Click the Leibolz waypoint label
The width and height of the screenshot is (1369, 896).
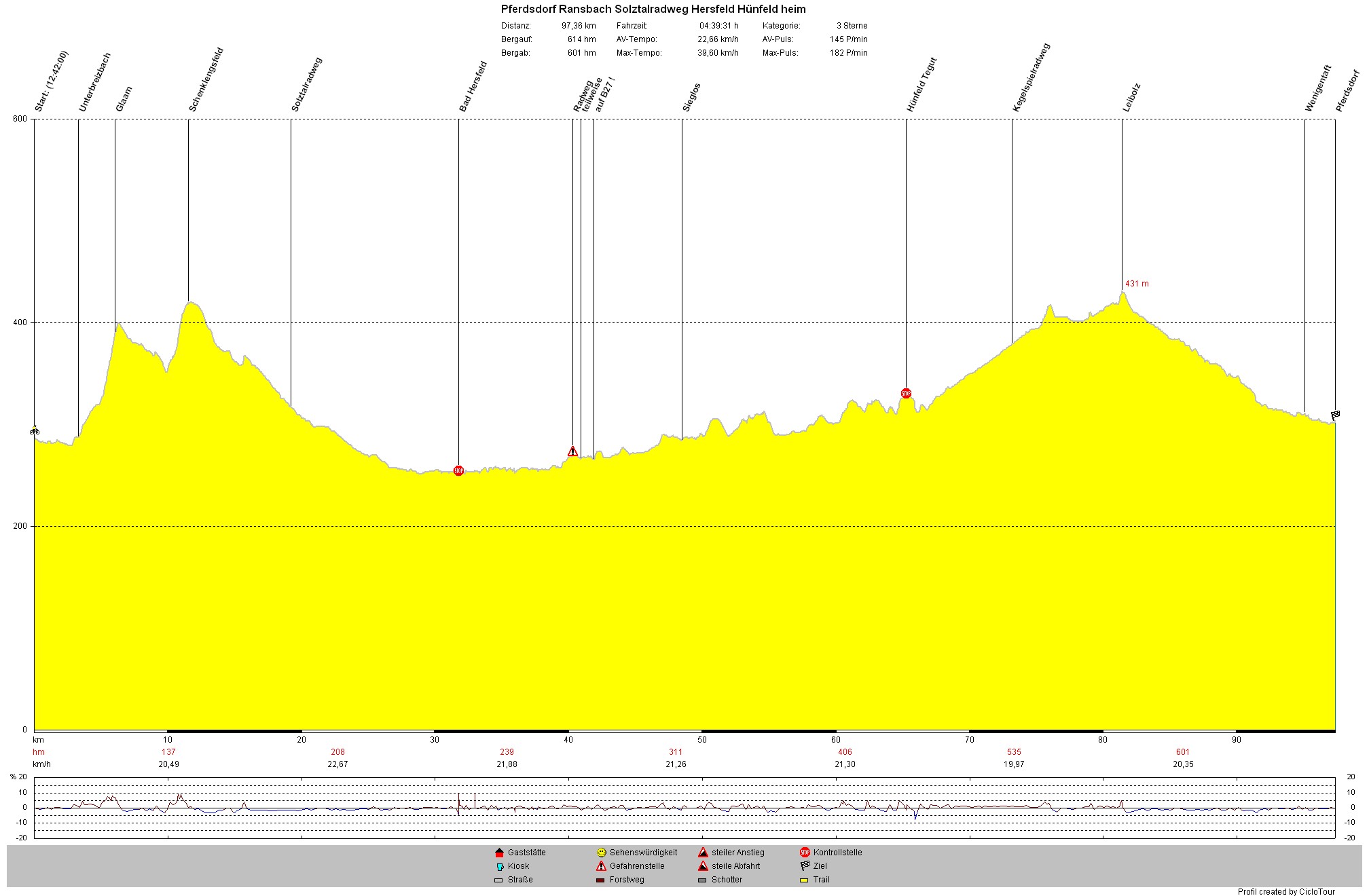pyautogui.click(x=1131, y=98)
